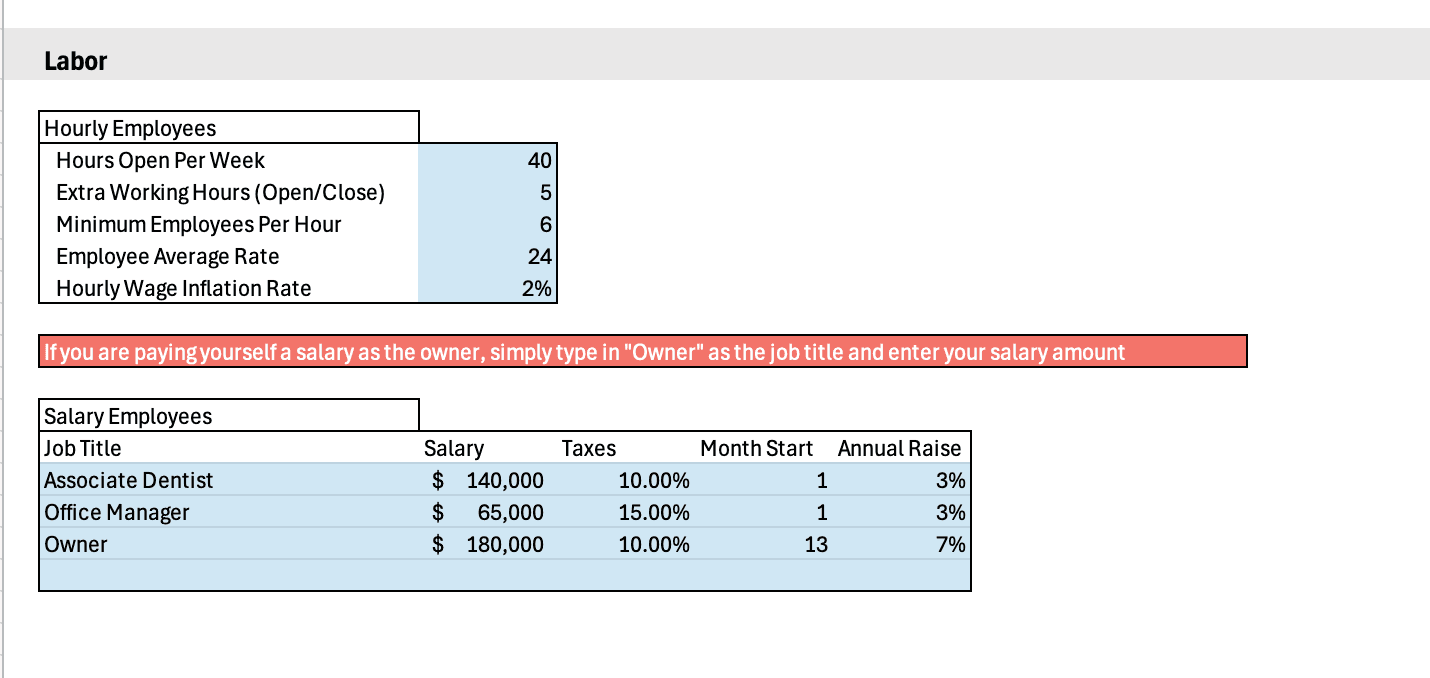Select the Labor section header
Screen dimensions: 1430x678
[x=76, y=61]
